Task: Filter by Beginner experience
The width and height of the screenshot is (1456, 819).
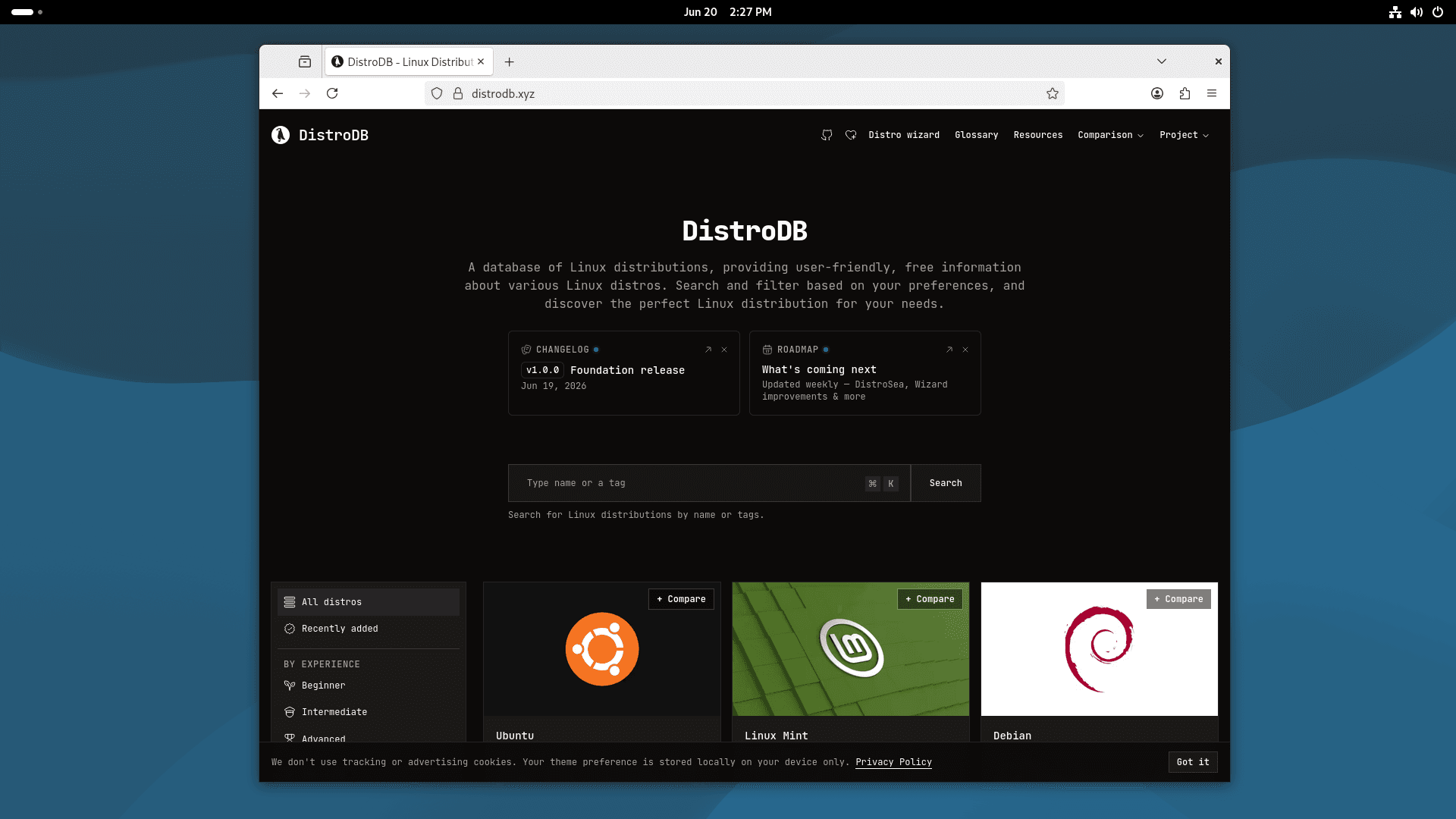Action: tap(369, 686)
